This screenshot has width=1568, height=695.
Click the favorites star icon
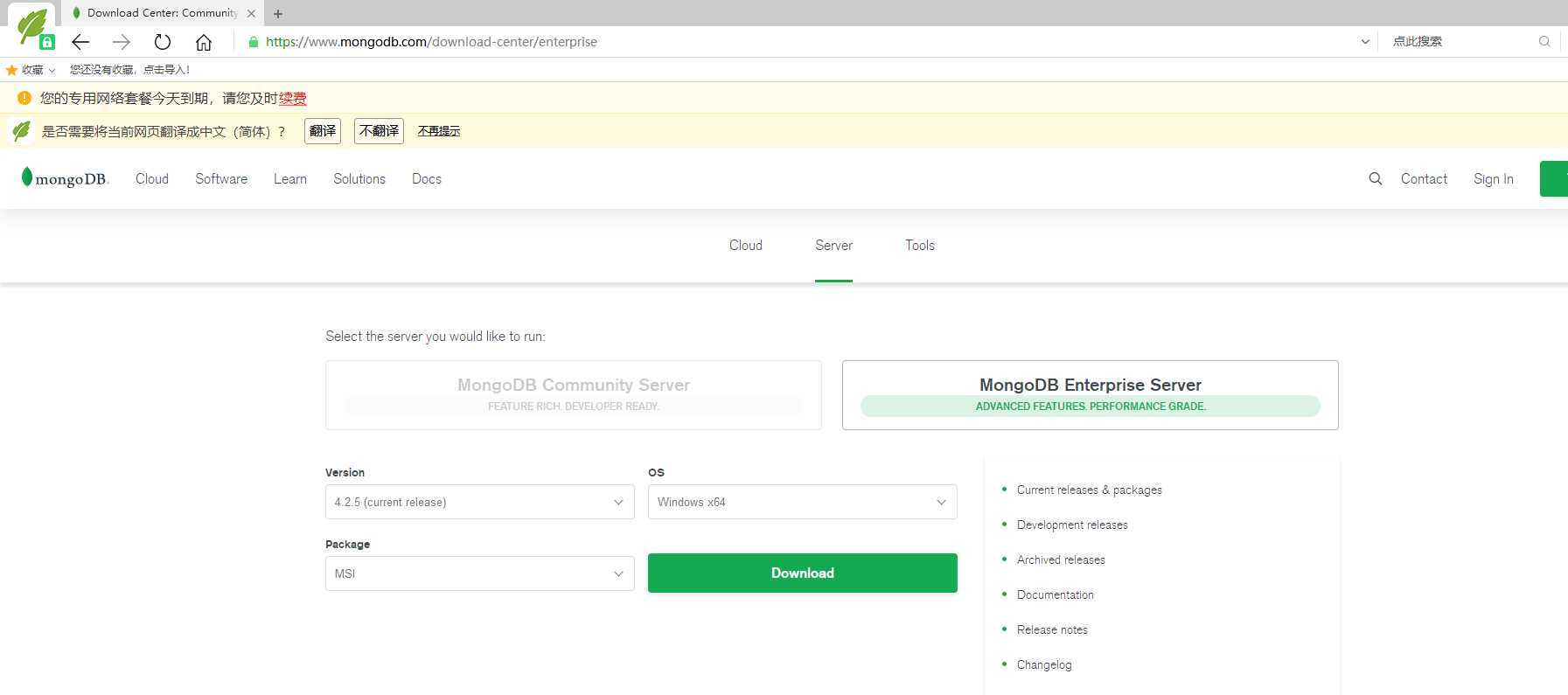(x=11, y=70)
